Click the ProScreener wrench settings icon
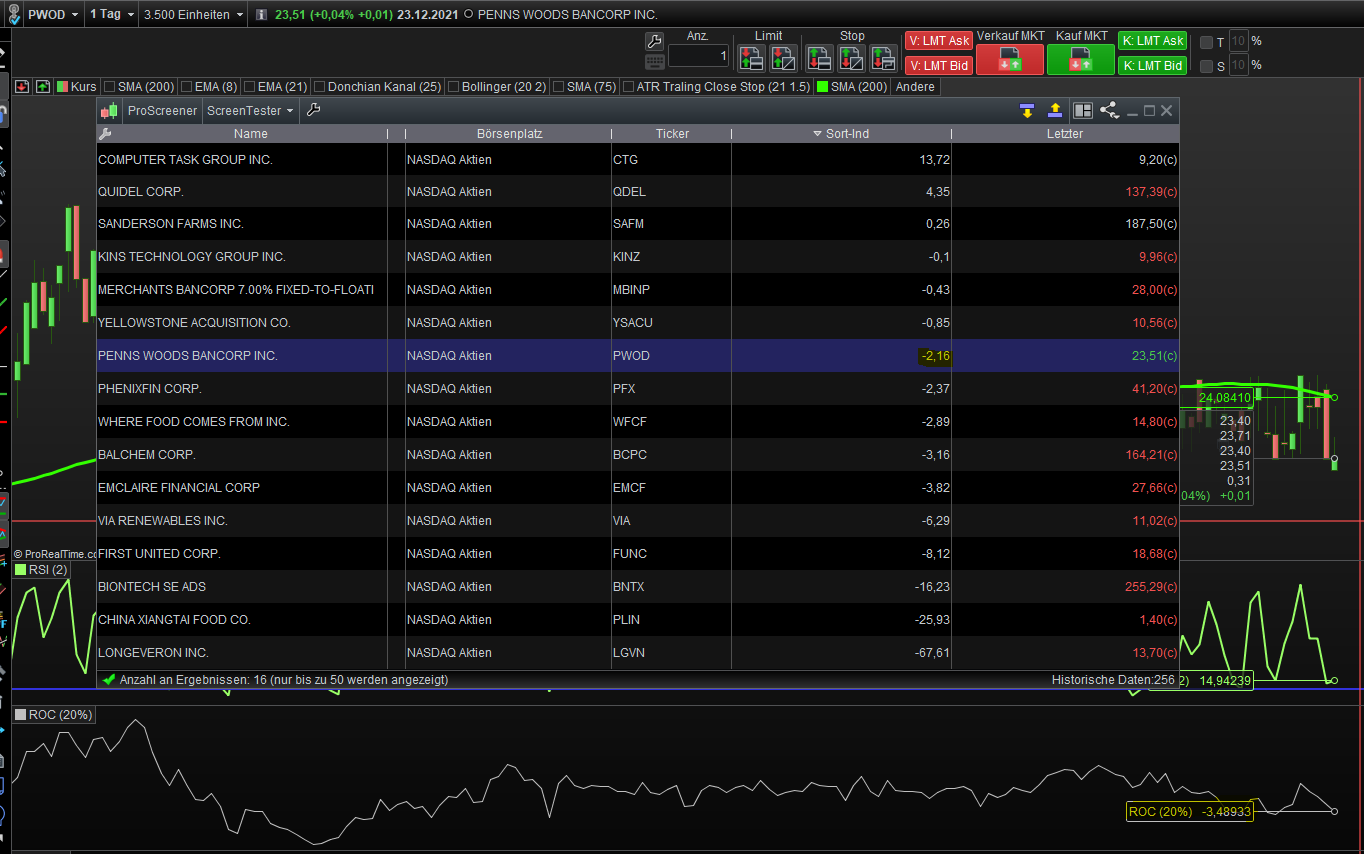Image resolution: width=1364 pixels, height=854 pixels. pyautogui.click(x=313, y=110)
